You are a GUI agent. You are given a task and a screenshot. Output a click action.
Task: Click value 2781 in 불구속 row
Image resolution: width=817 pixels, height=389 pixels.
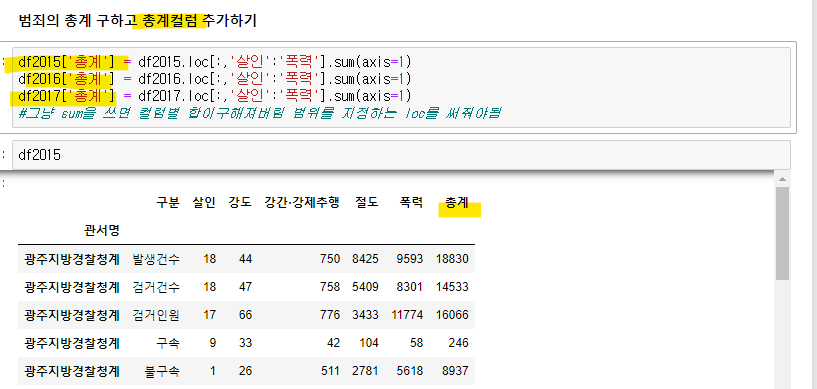click(x=366, y=371)
